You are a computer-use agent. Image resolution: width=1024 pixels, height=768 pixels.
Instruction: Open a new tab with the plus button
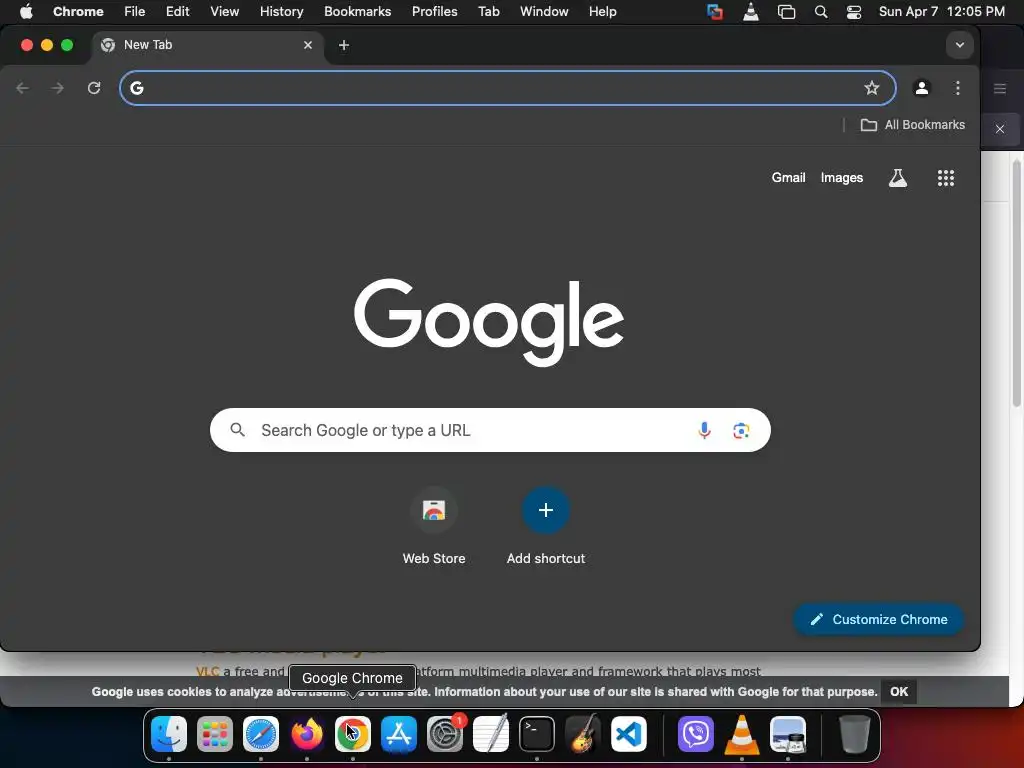click(x=344, y=45)
